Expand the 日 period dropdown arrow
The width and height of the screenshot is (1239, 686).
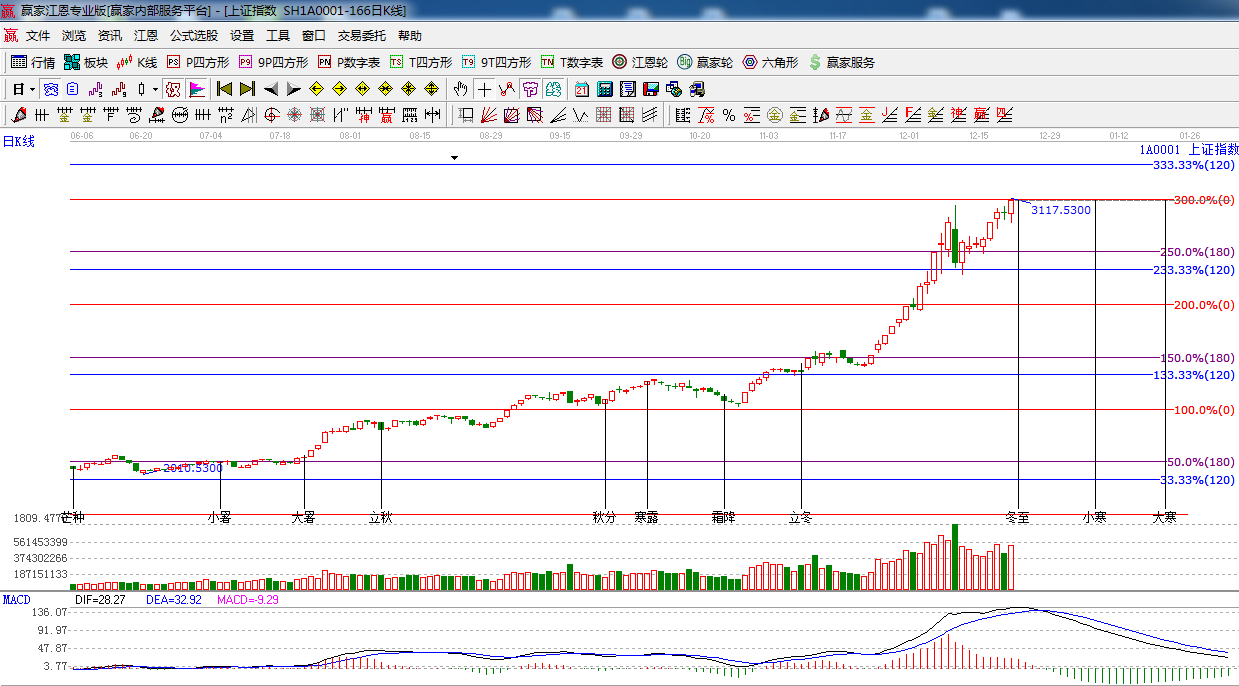click(x=32, y=89)
